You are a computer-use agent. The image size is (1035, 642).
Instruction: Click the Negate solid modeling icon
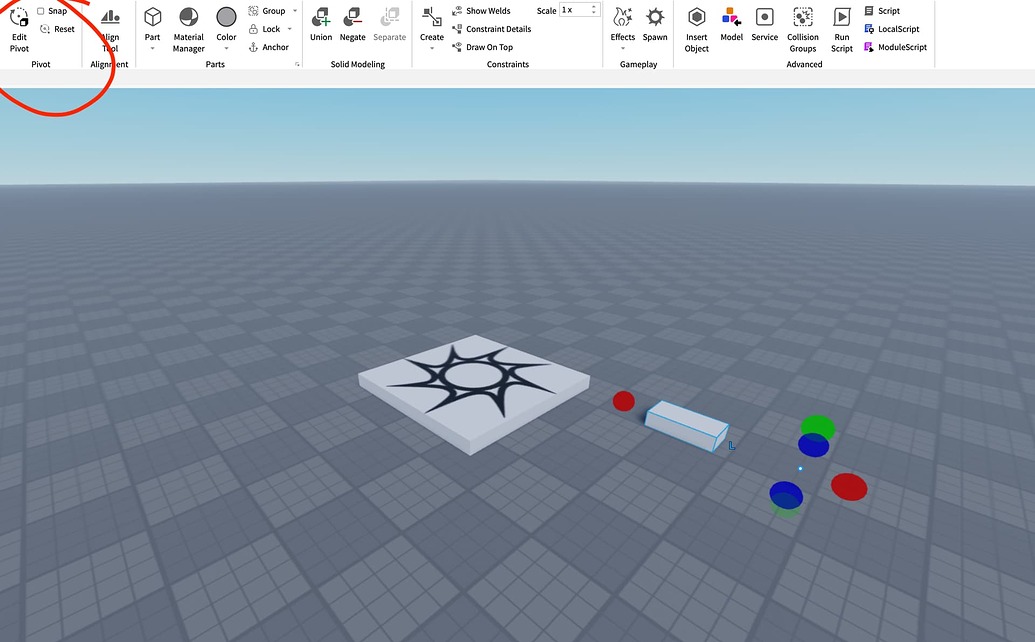click(352, 22)
